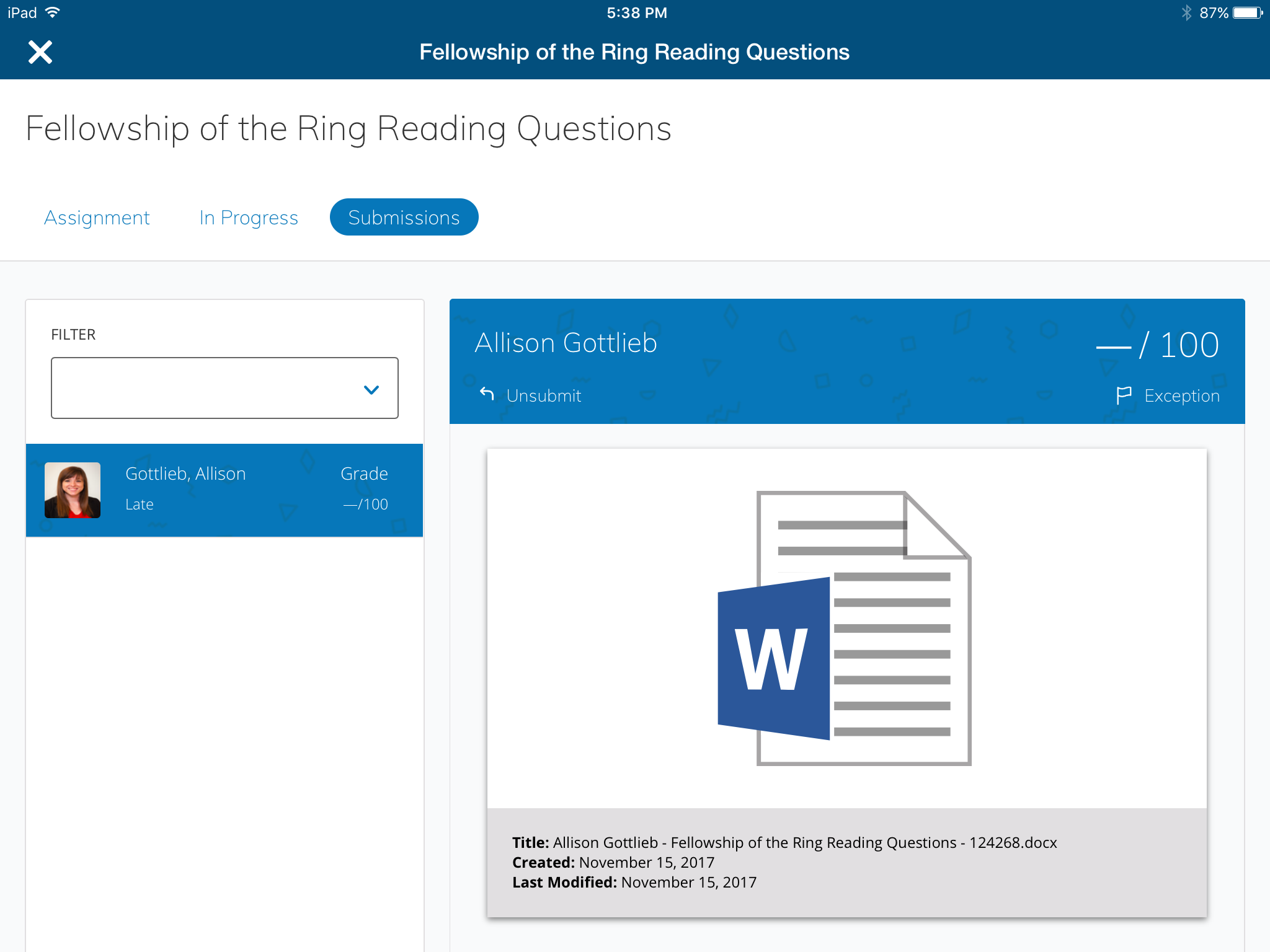Click the Unsubmit arrow icon
This screenshot has height=952, width=1270.
487,394
